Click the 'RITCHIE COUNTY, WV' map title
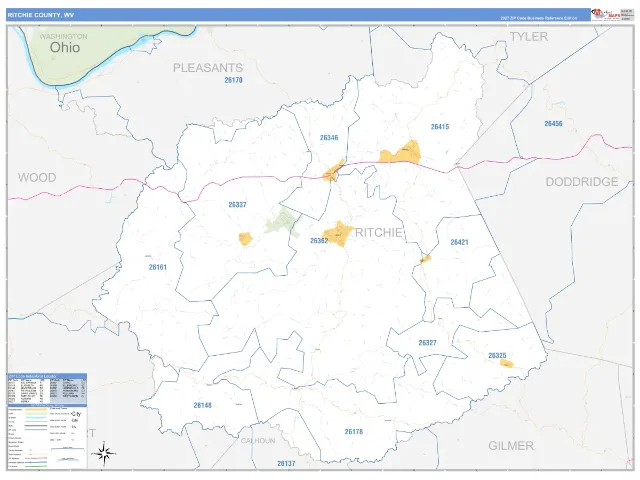 pyautogui.click(x=41, y=15)
